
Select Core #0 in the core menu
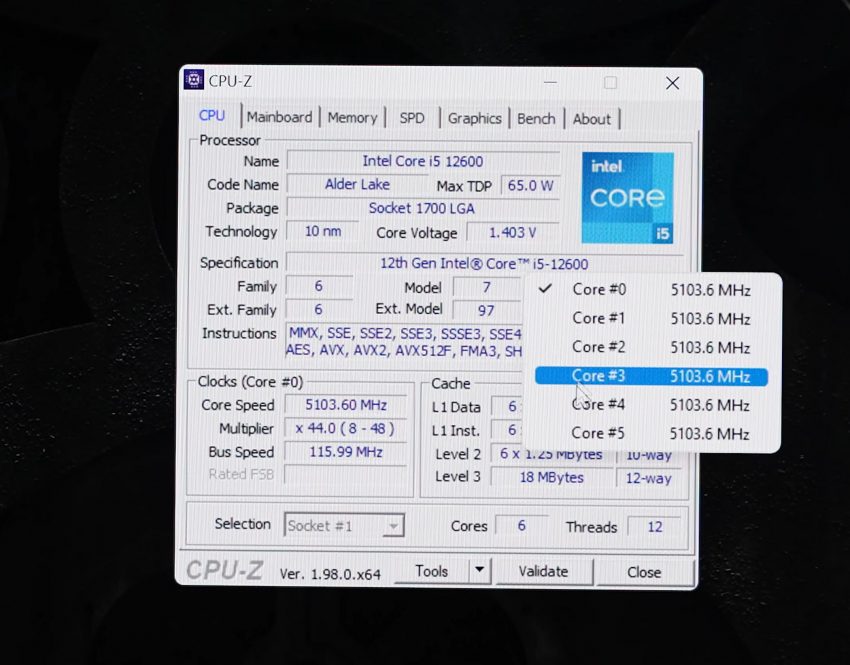click(652, 290)
